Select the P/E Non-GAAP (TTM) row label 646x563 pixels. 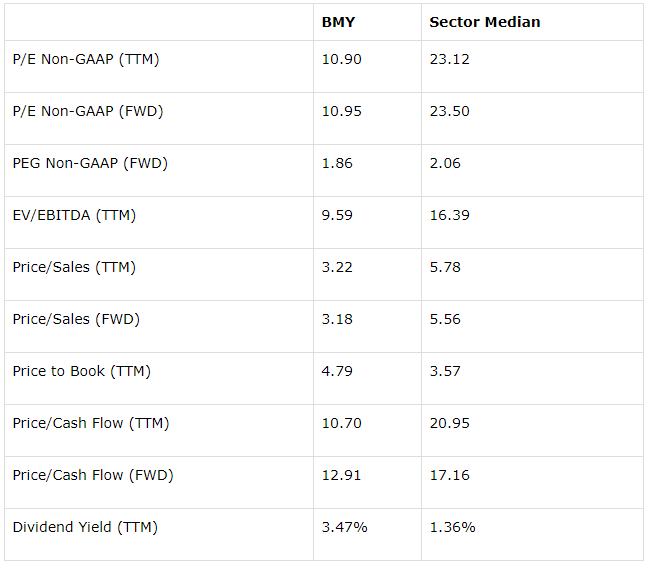pos(86,60)
